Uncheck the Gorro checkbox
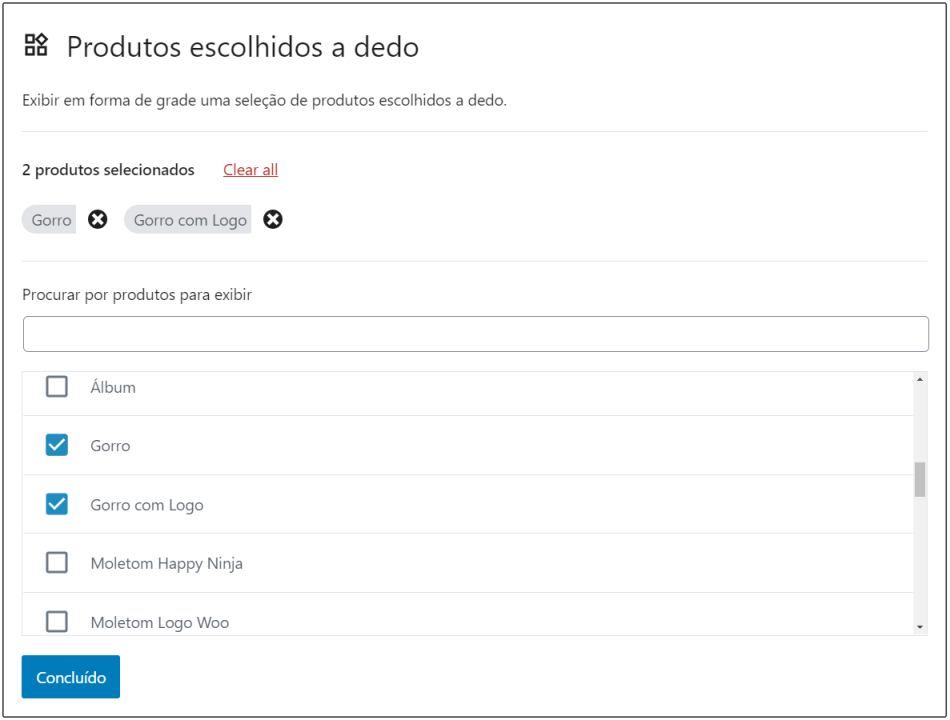The image size is (950, 720). click(x=57, y=446)
